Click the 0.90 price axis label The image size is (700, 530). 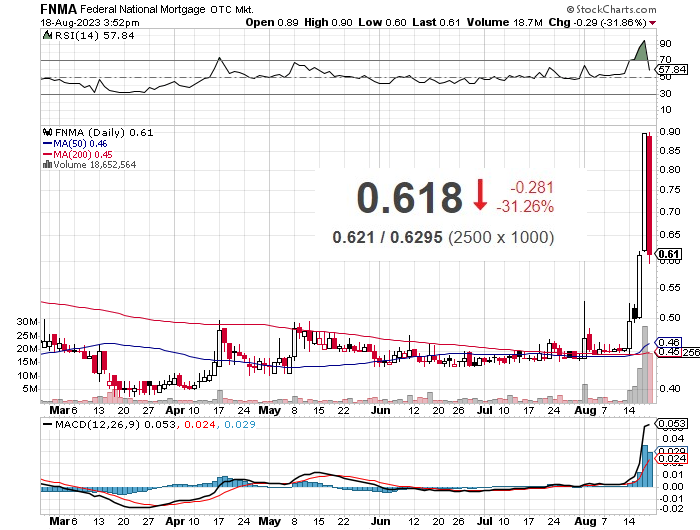click(x=670, y=132)
